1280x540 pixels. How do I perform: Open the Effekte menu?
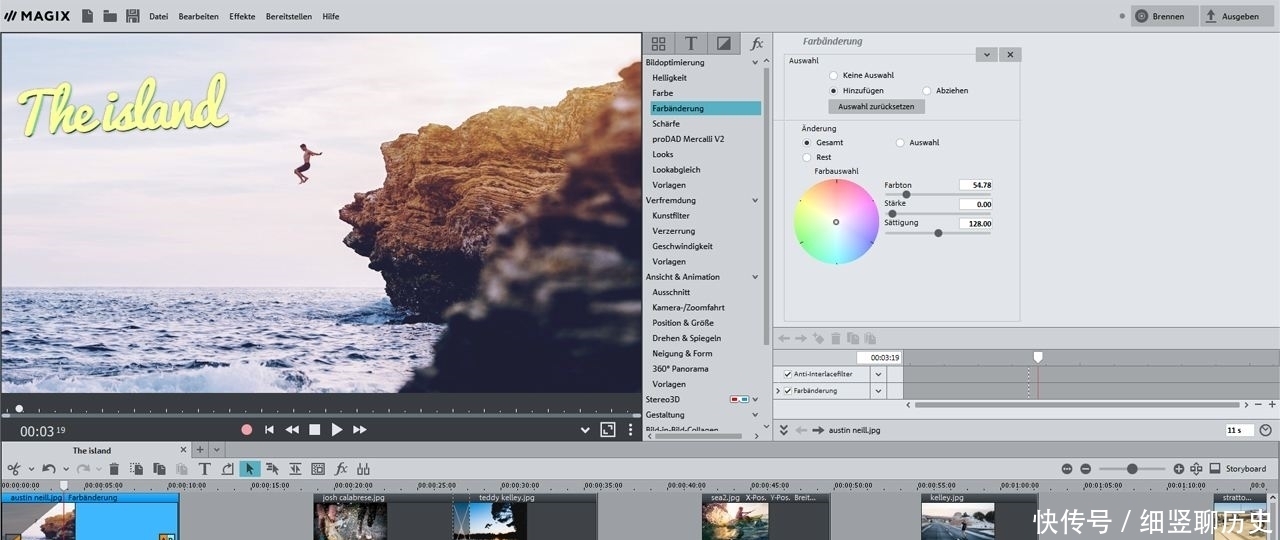click(x=242, y=17)
